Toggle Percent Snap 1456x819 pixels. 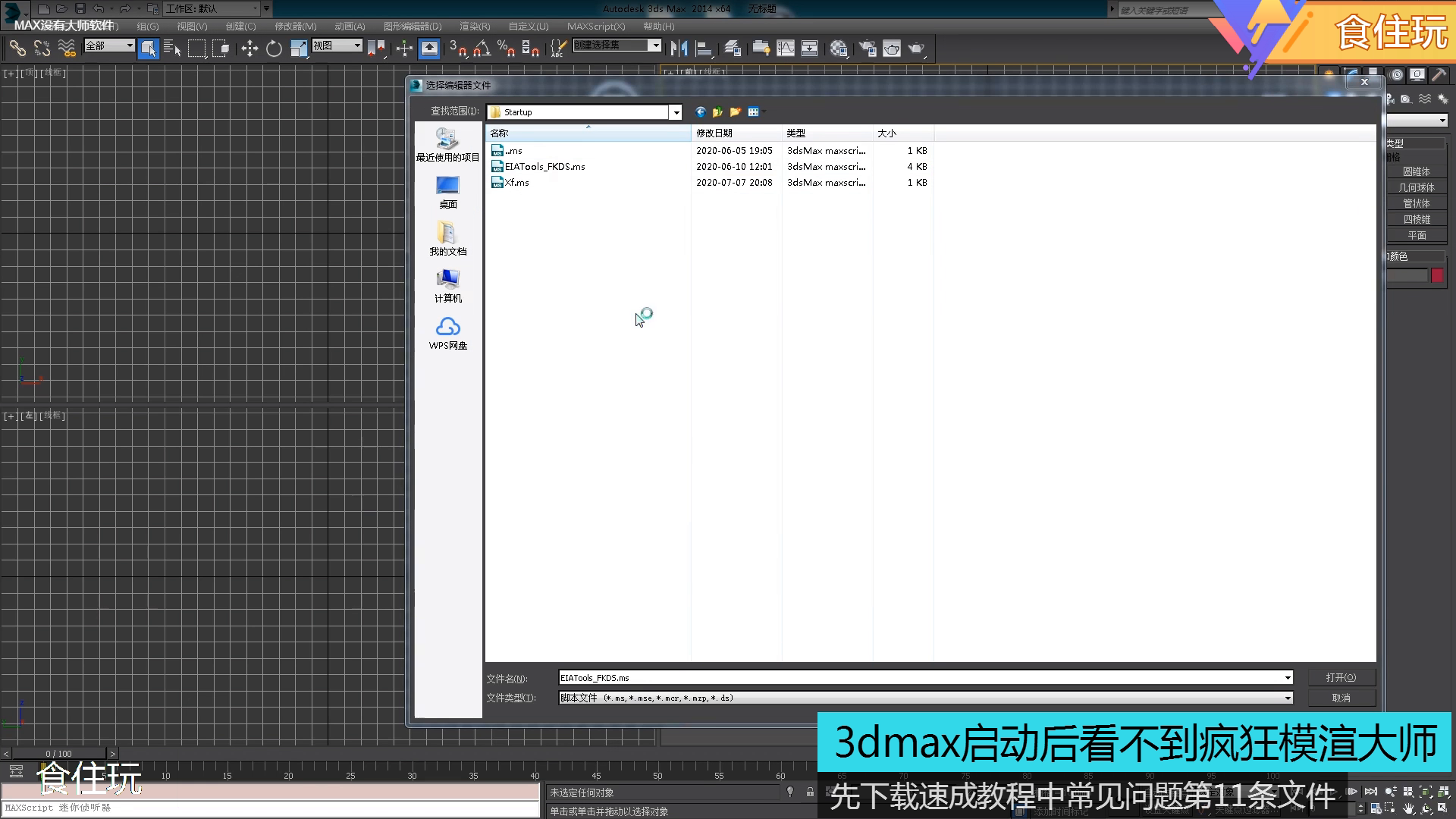pos(507,49)
